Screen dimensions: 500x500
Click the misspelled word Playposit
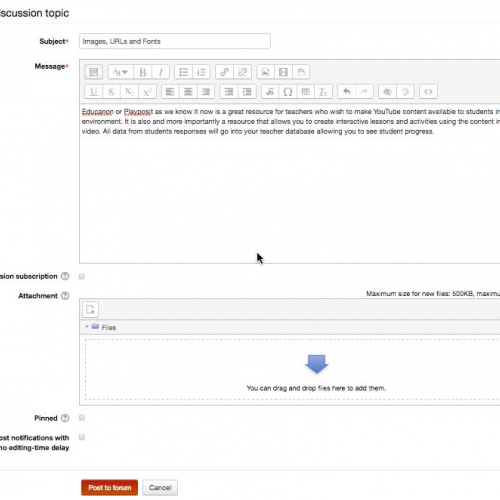click(x=138, y=112)
